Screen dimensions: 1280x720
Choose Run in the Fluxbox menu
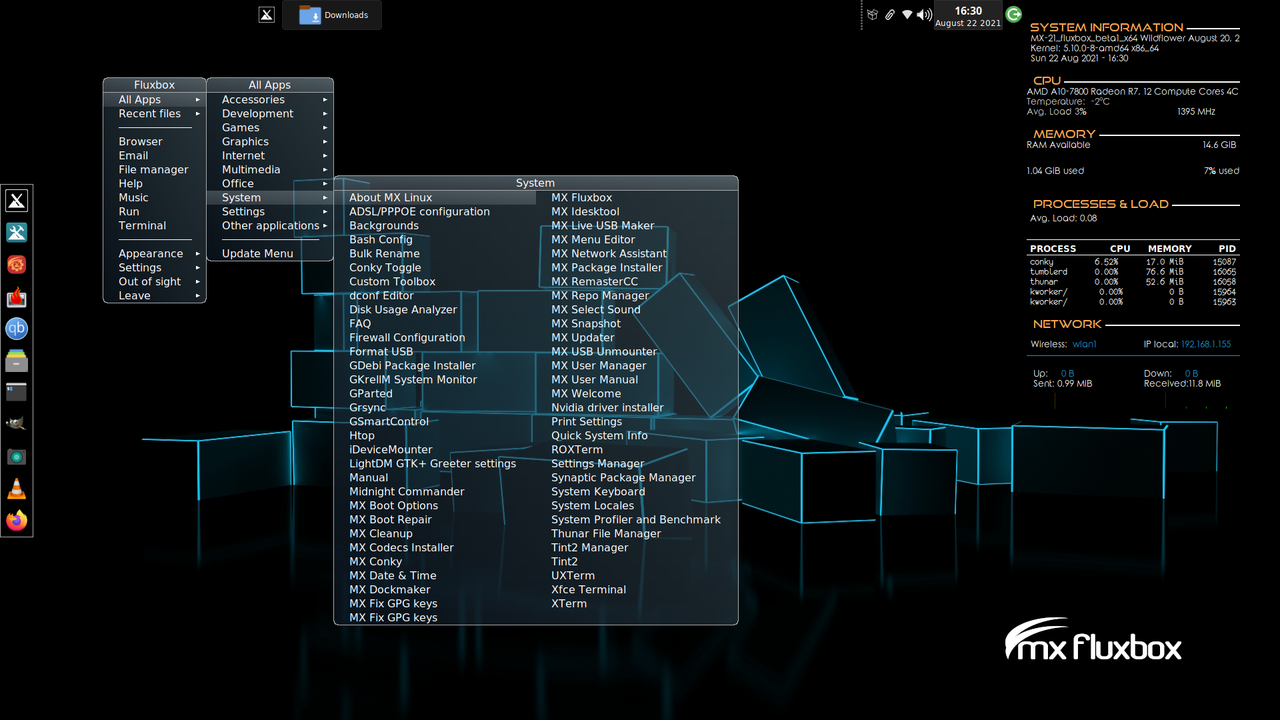pyautogui.click(x=155, y=212)
